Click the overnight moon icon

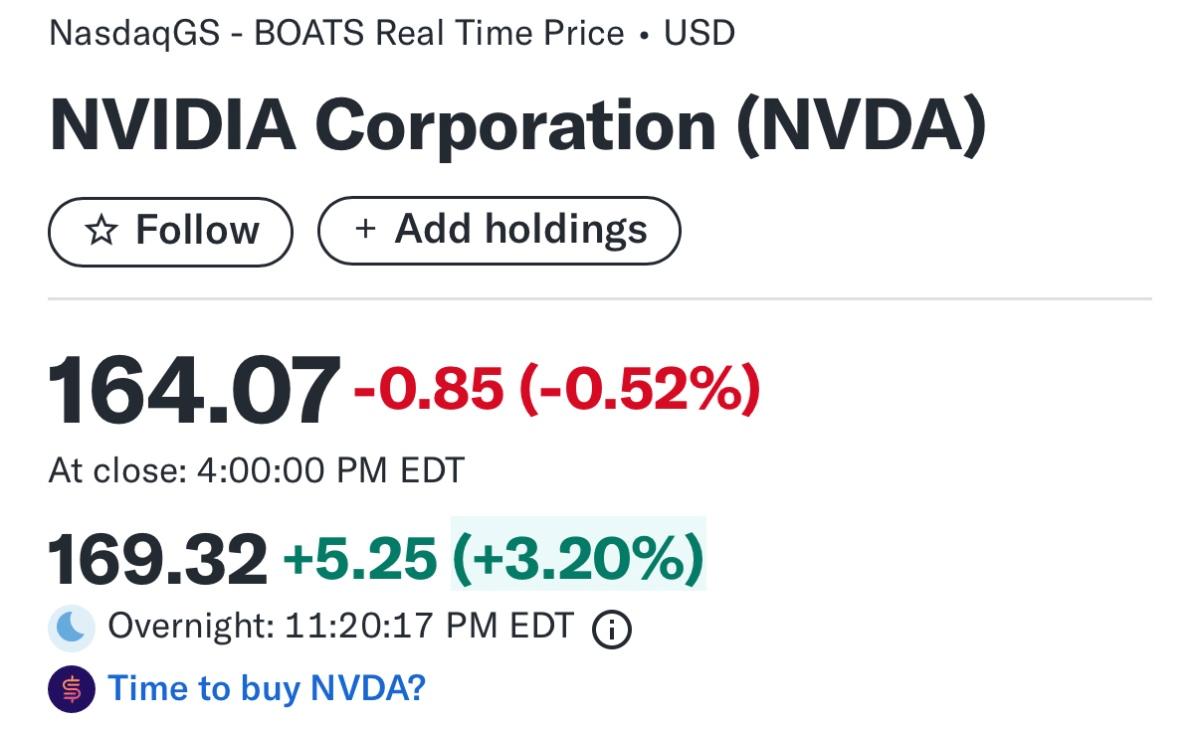71,628
